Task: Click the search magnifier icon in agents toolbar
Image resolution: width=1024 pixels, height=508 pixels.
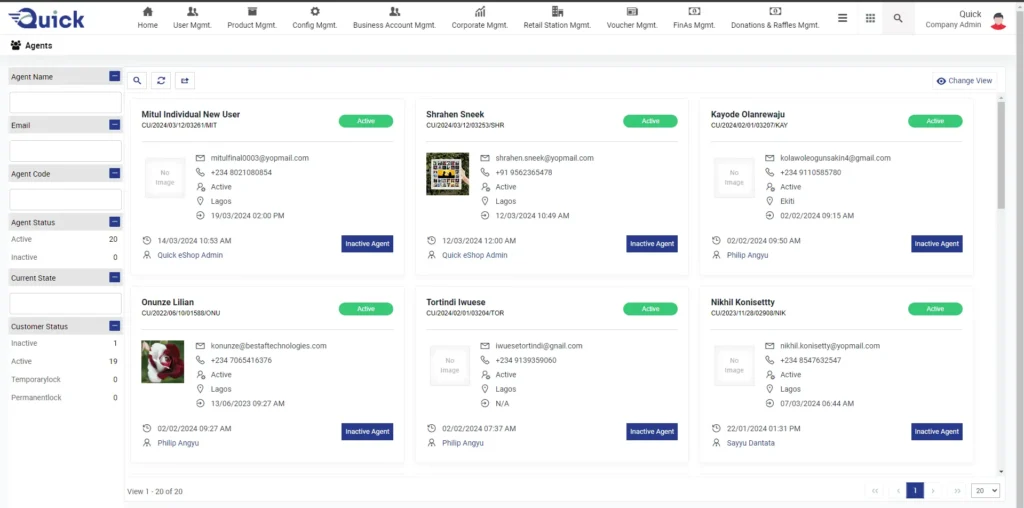Action: click(x=138, y=81)
